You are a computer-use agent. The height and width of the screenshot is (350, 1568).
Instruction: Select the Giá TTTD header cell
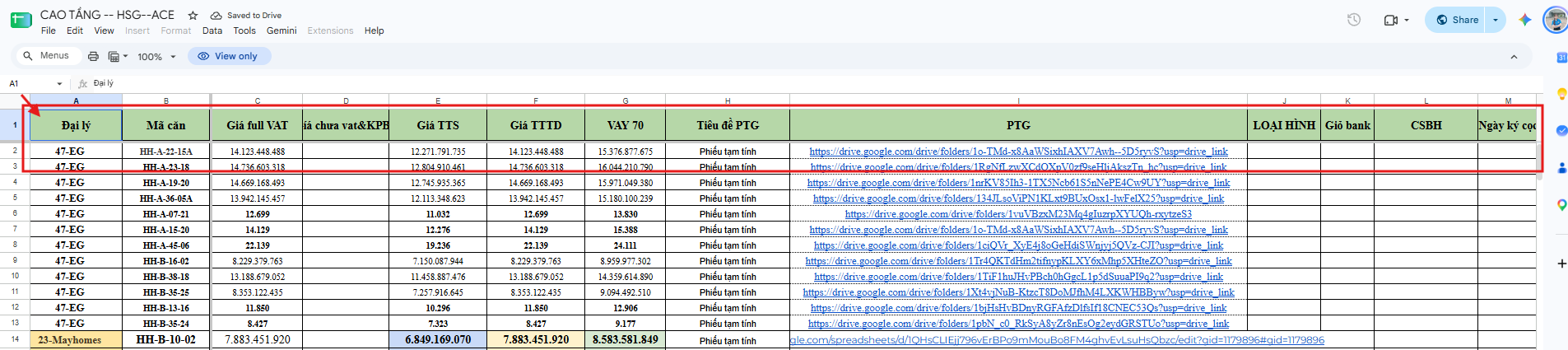pyautogui.click(x=536, y=125)
